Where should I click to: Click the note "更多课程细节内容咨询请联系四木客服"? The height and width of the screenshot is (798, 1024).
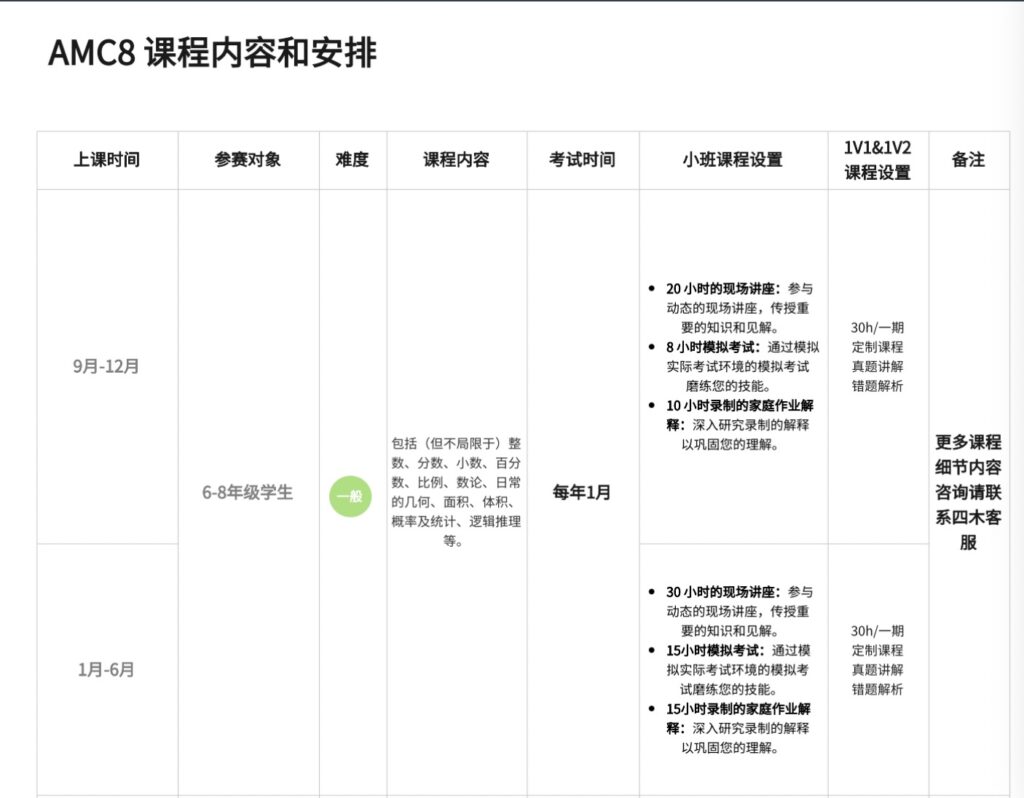pyautogui.click(x=968, y=492)
